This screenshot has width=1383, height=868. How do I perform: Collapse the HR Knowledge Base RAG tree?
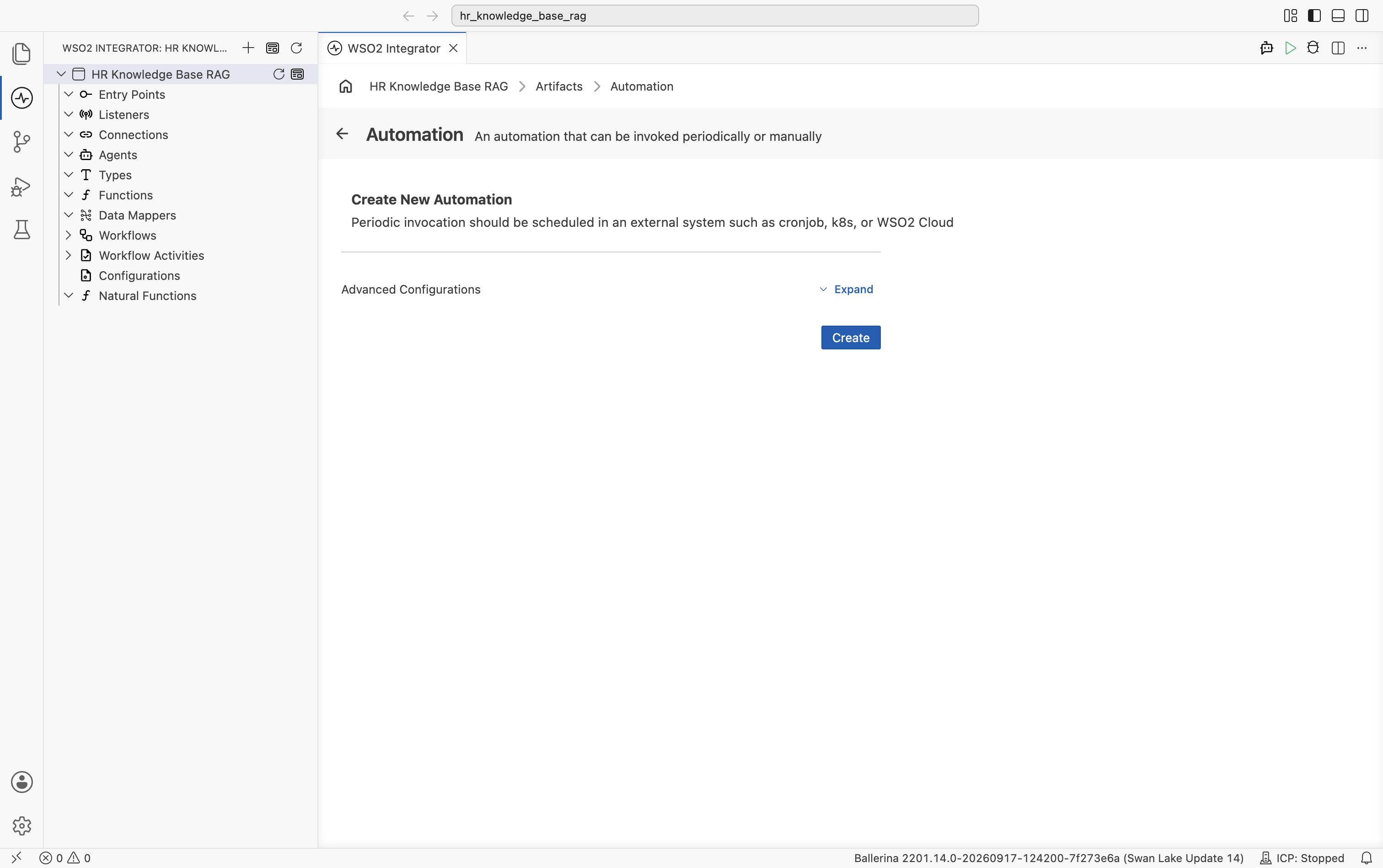click(61, 74)
